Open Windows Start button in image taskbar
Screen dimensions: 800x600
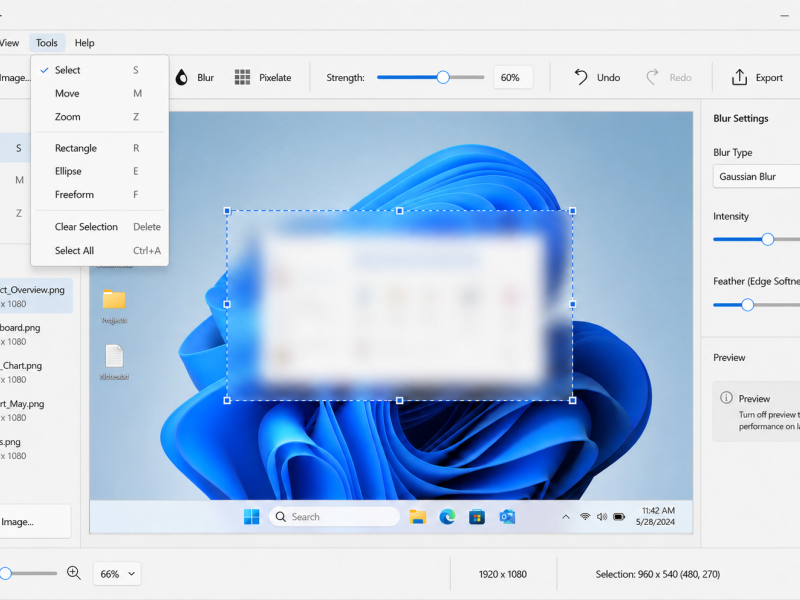click(x=252, y=517)
